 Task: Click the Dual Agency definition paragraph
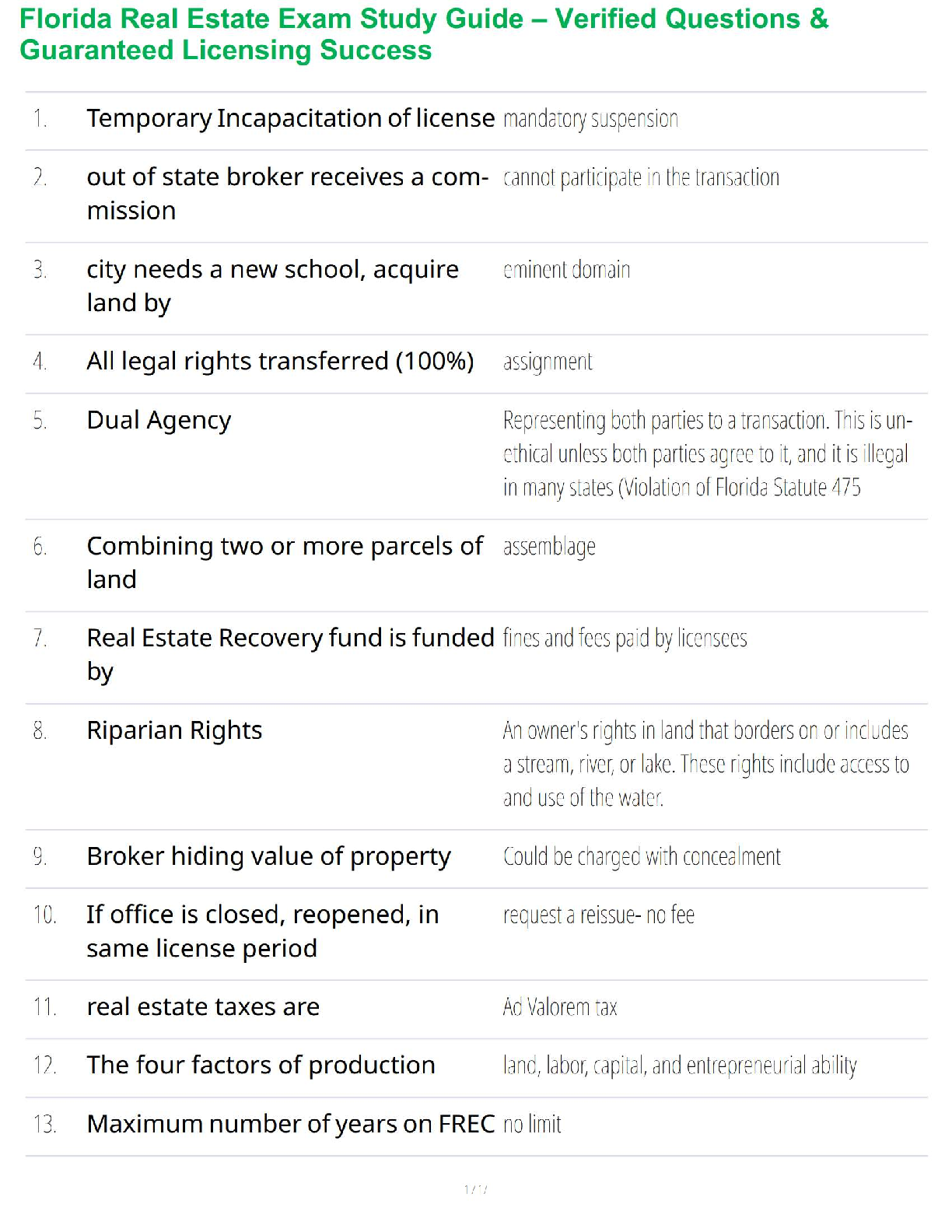click(706, 453)
